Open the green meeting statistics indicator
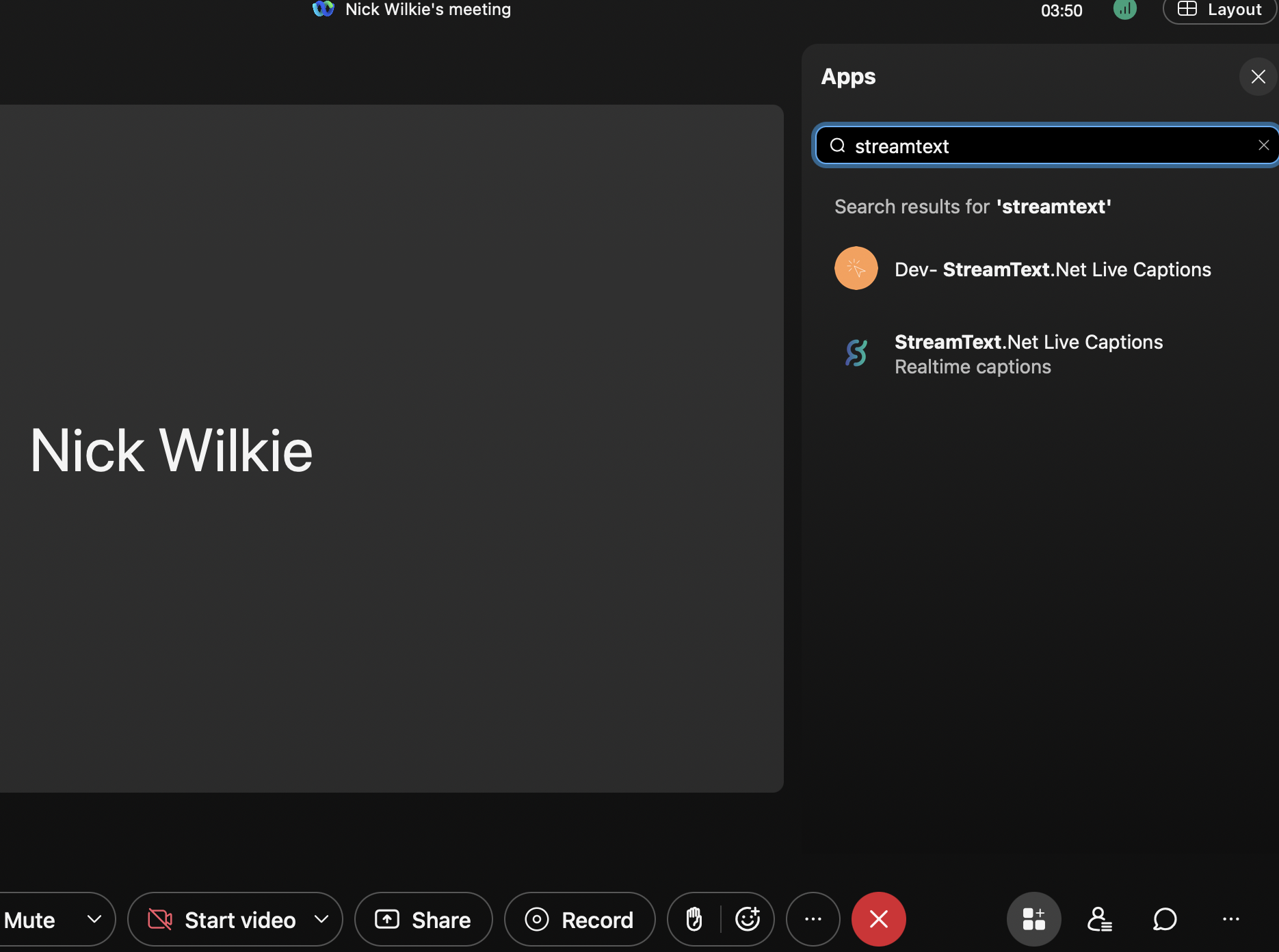The image size is (1279, 952). point(1124,9)
